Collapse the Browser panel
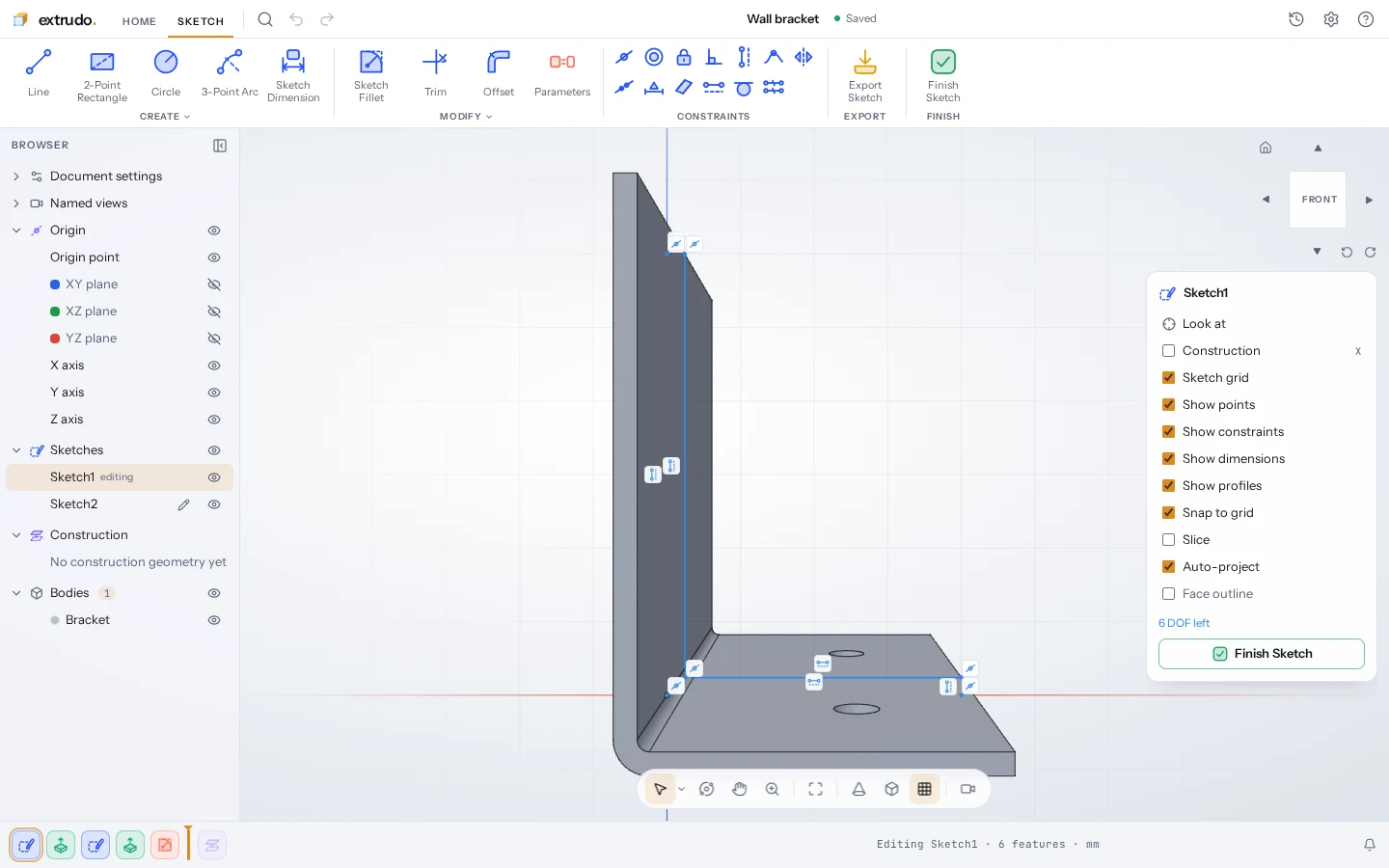 click(220, 146)
